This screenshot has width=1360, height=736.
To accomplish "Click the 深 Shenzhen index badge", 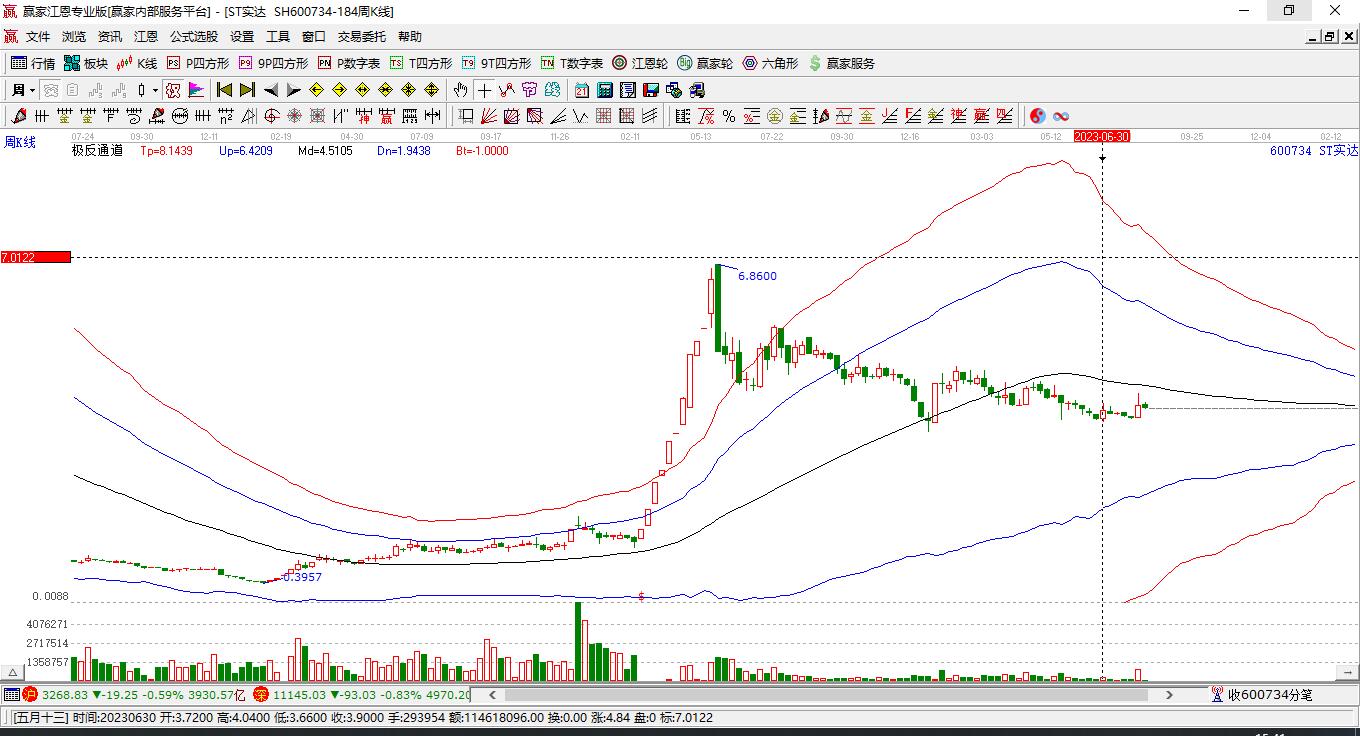I will [261, 694].
